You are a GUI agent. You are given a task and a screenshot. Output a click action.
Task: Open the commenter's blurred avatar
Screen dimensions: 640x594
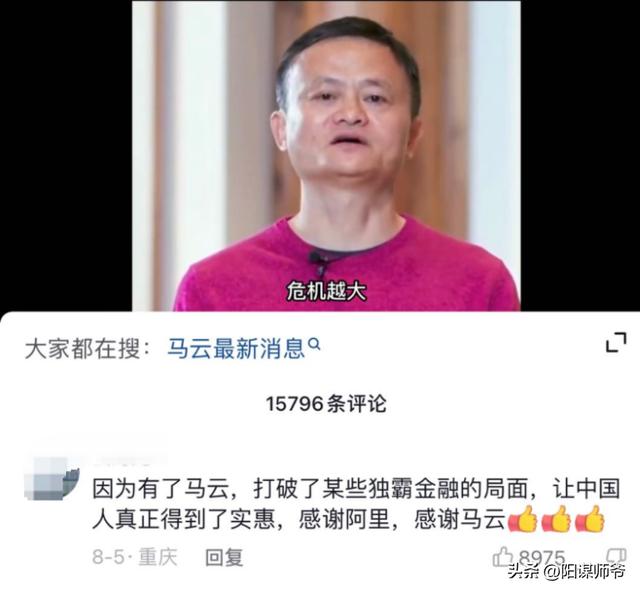coord(51,478)
